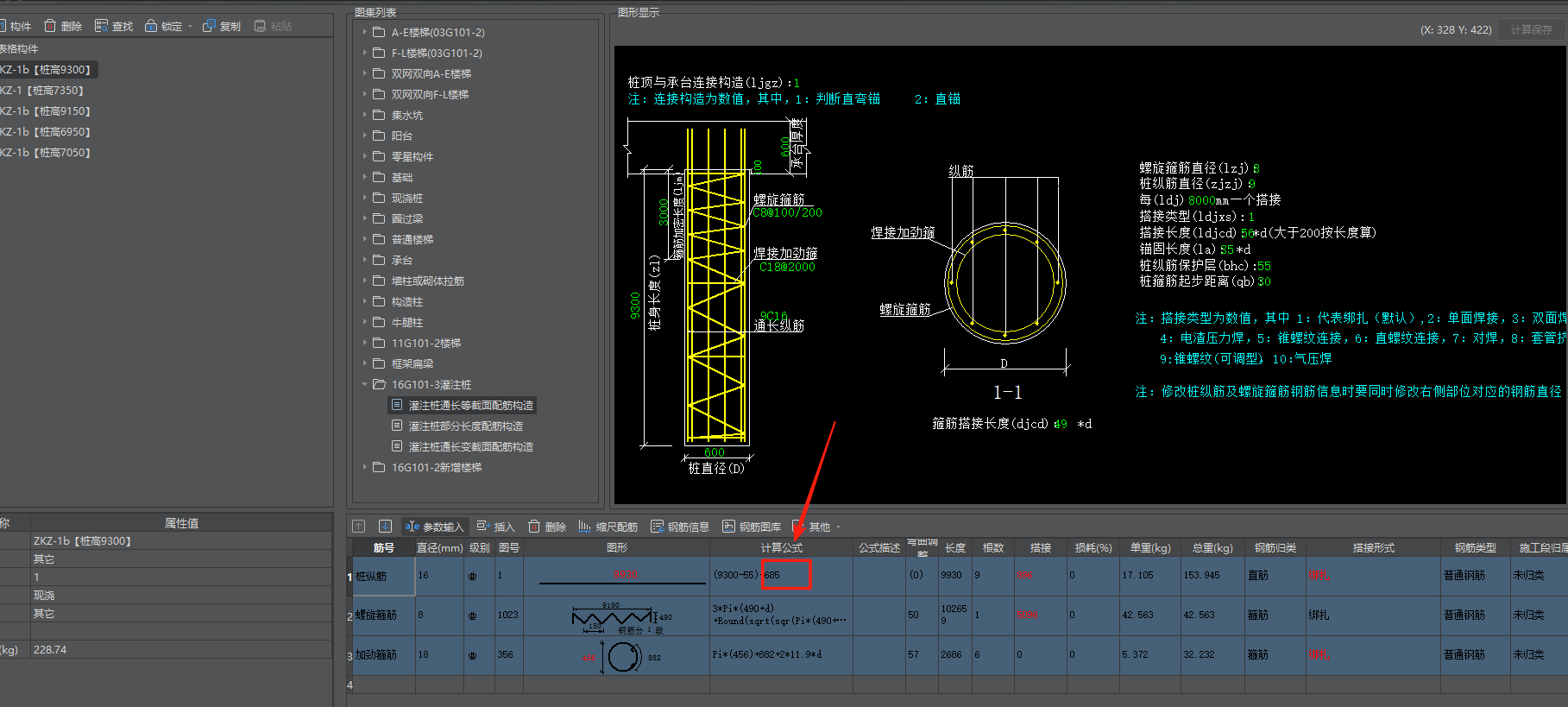Image resolution: width=1568 pixels, height=707 pixels.
Task: Select 11G101-2楼梯 in atlas list
Action: [426, 343]
